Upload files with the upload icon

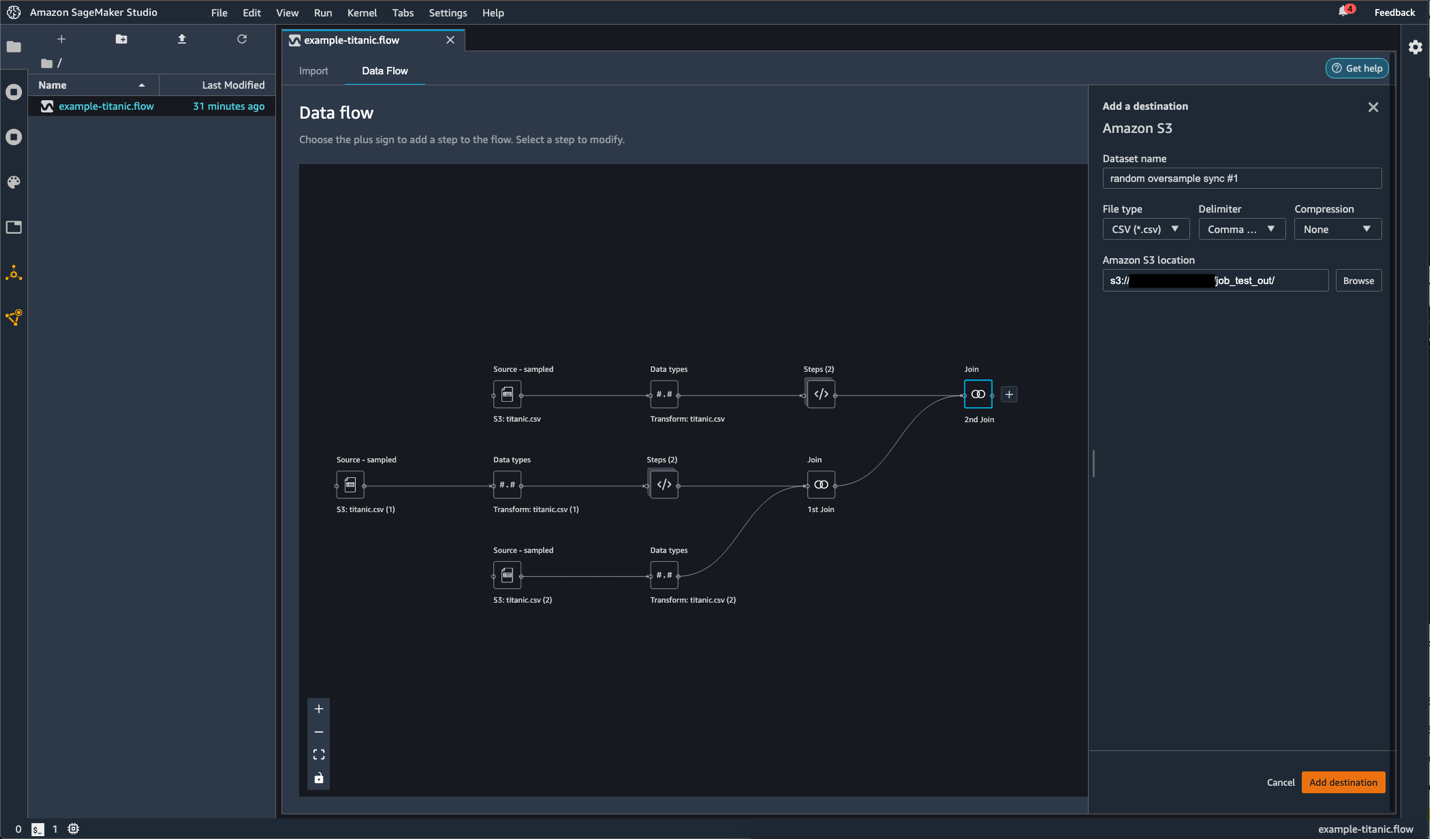182,39
